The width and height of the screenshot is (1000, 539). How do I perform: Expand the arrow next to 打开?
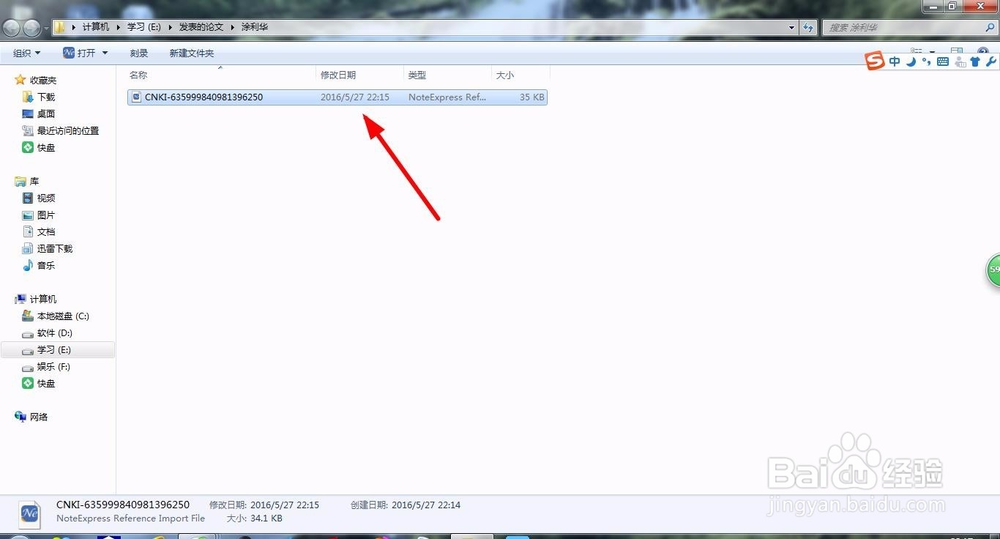click(x=105, y=53)
